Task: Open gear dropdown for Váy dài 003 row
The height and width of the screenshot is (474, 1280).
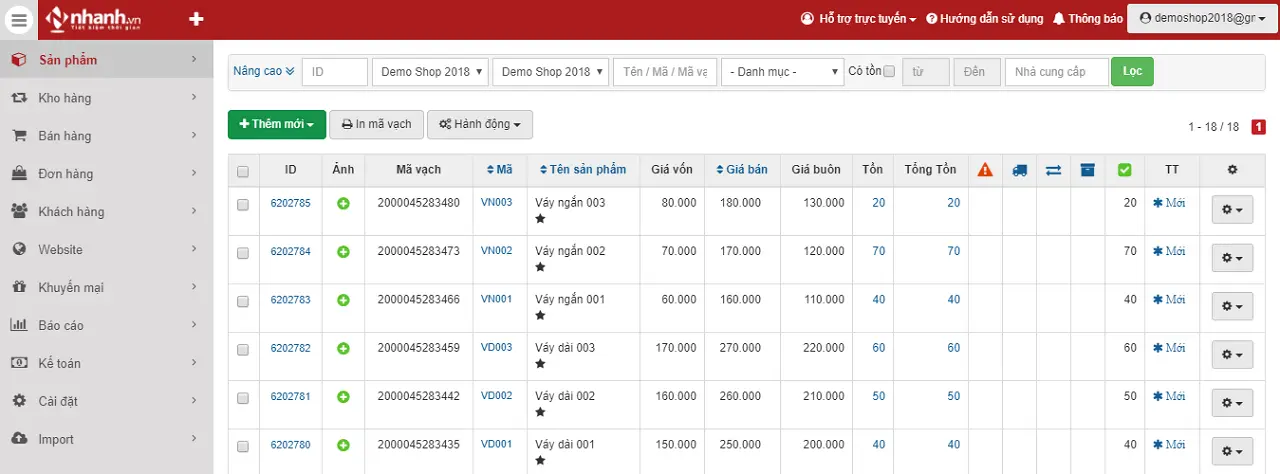Action: [x=1231, y=354]
